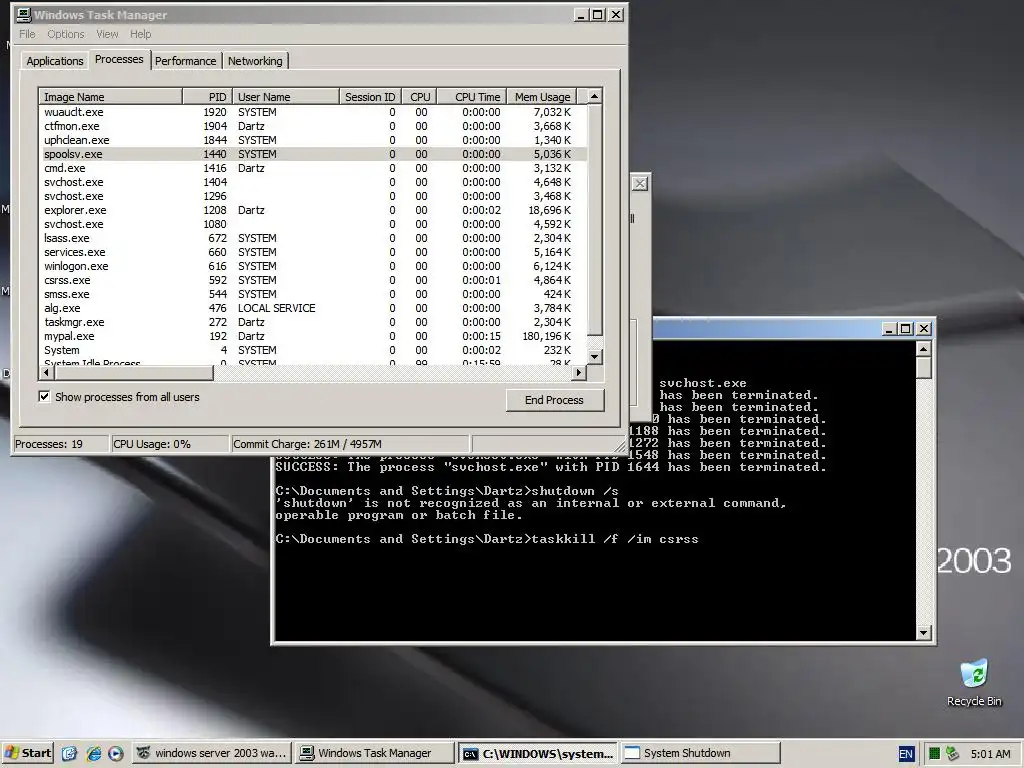Viewport: 1024px width, 768px height.
Task: Select the services.exe process row
Action: [x=313, y=252]
